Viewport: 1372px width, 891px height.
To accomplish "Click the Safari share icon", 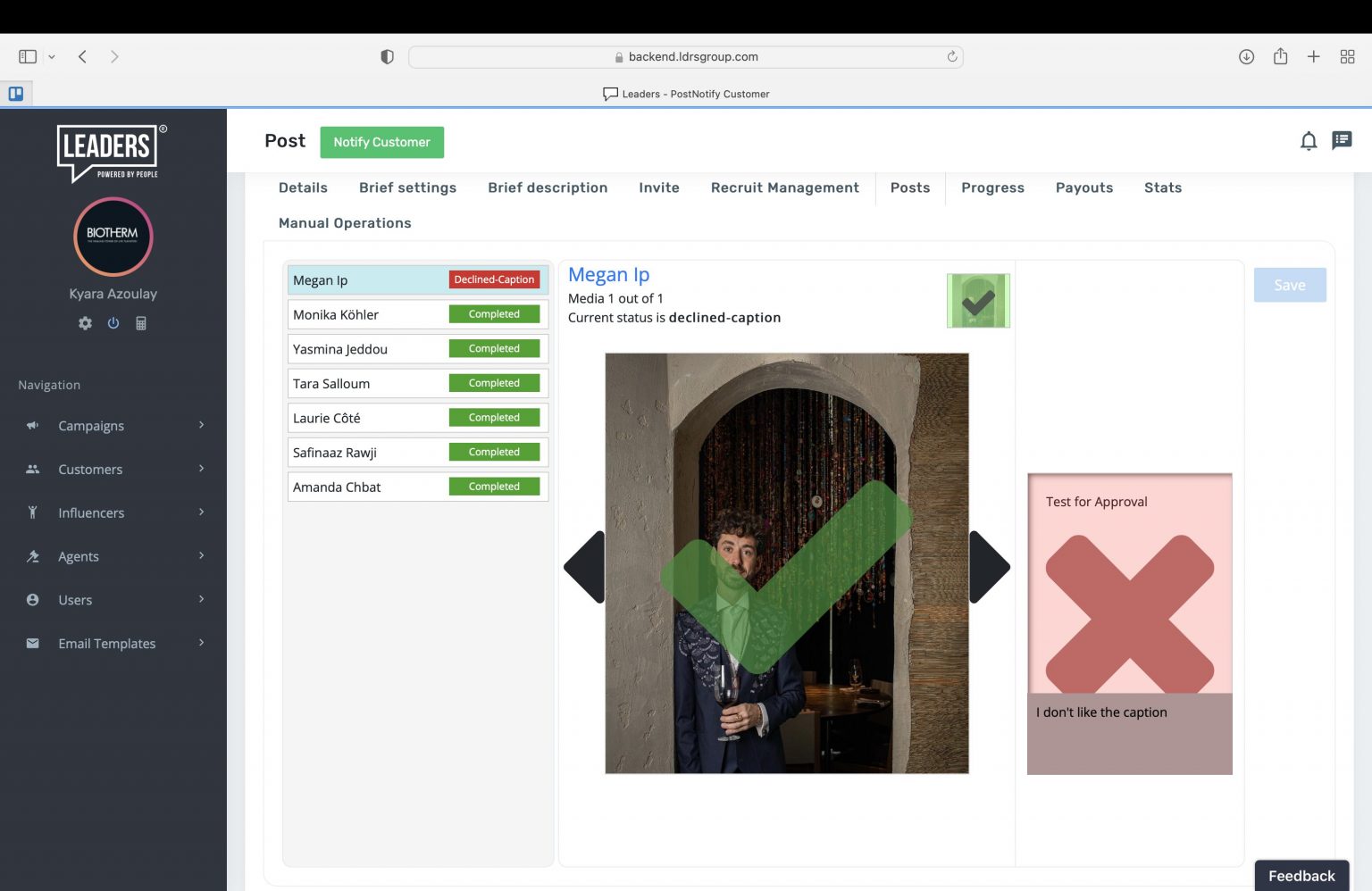I will pyautogui.click(x=1280, y=56).
